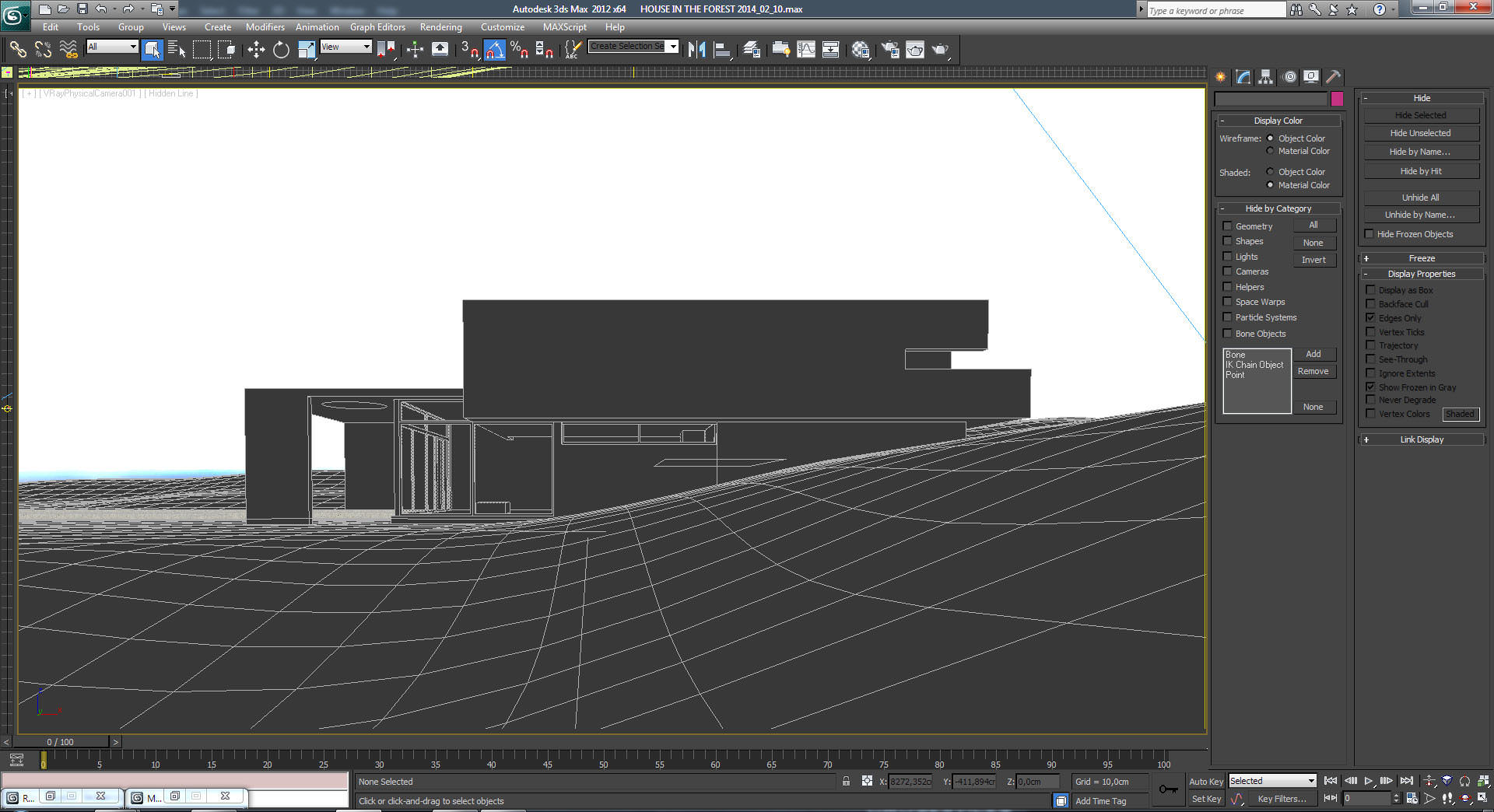
Task: Enable the Hide Frozen Objects checkbox
Action: (x=1369, y=234)
